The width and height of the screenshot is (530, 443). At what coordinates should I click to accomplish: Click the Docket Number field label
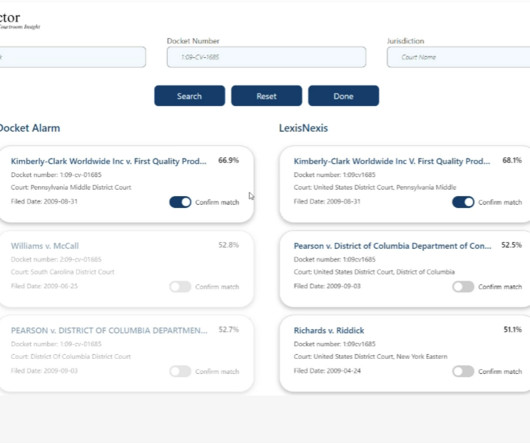pos(193,41)
